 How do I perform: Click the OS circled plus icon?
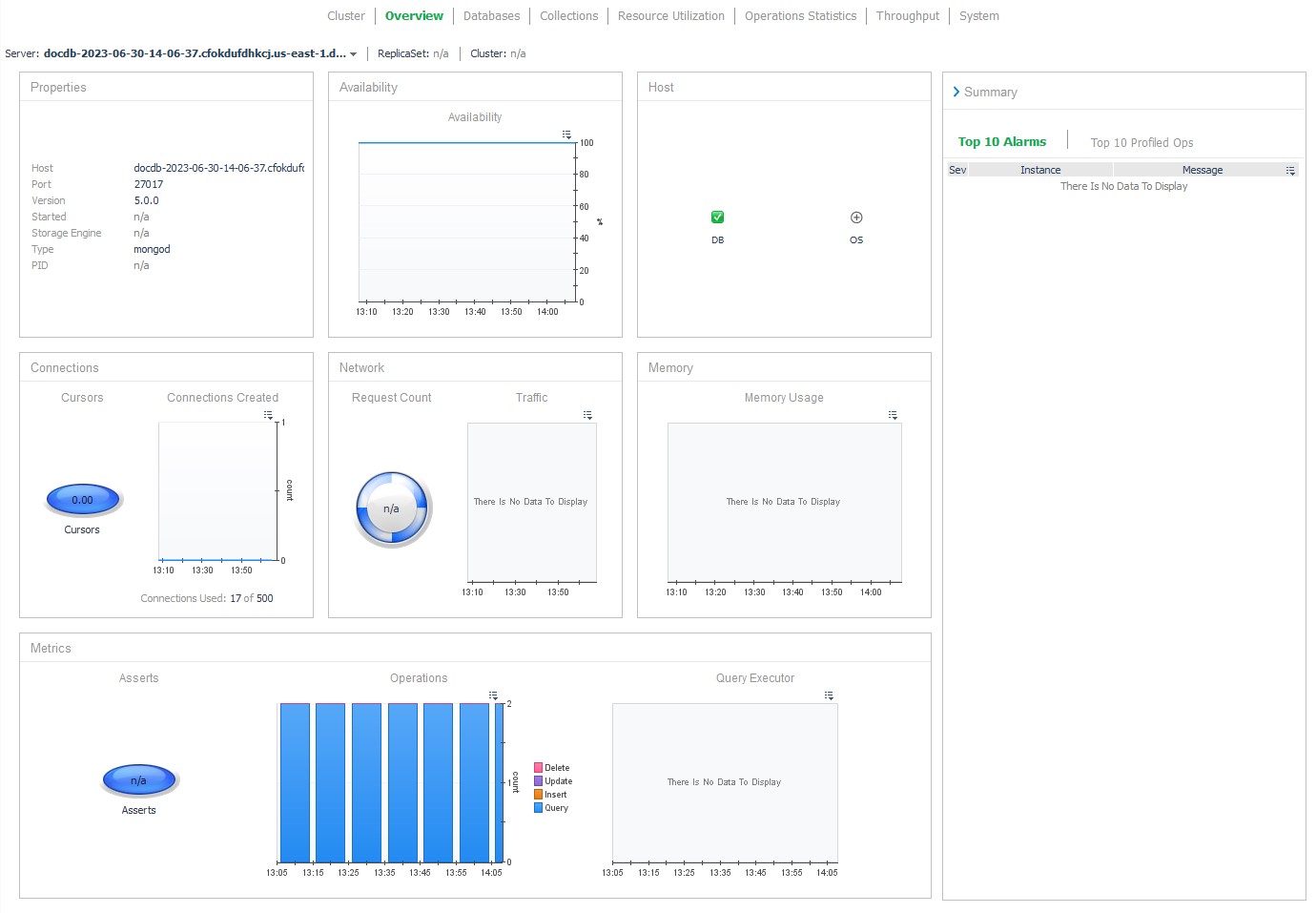pyautogui.click(x=856, y=217)
